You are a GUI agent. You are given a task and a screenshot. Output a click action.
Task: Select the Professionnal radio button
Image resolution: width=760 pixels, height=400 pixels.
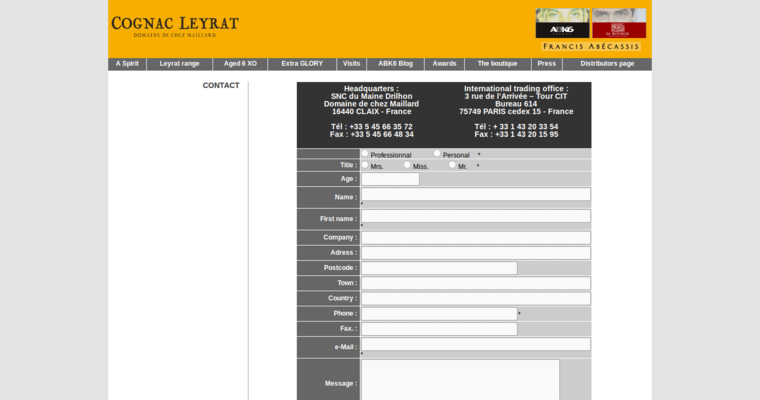pyautogui.click(x=365, y=154)
